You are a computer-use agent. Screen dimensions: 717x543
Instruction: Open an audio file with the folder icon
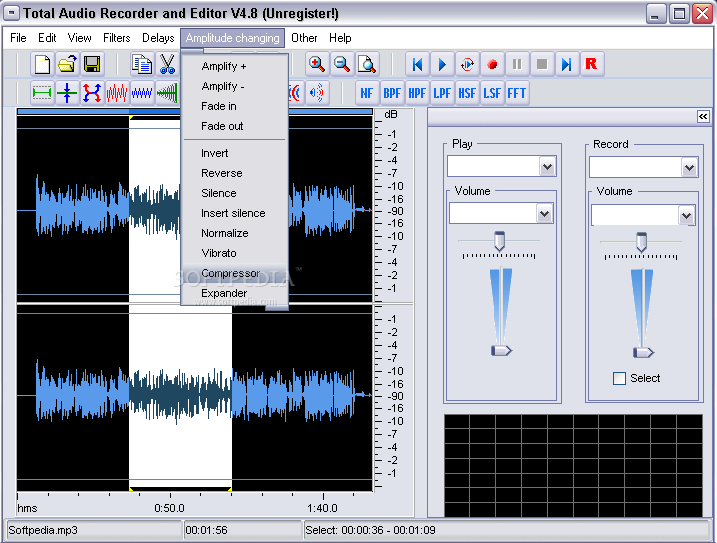coord(67,64)
